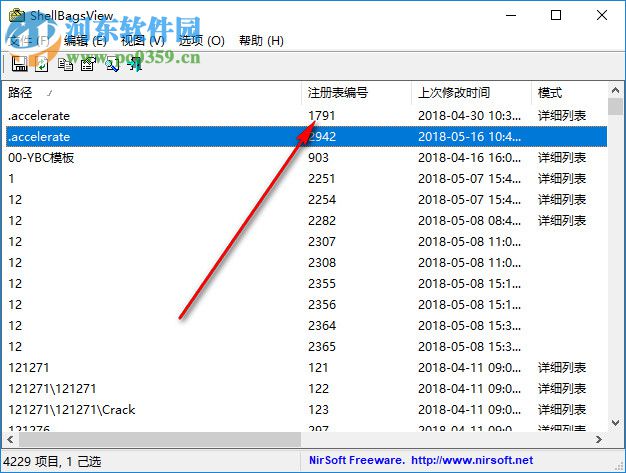
Task: Open the Properties toolbar icon
Action: coord(88,64)
